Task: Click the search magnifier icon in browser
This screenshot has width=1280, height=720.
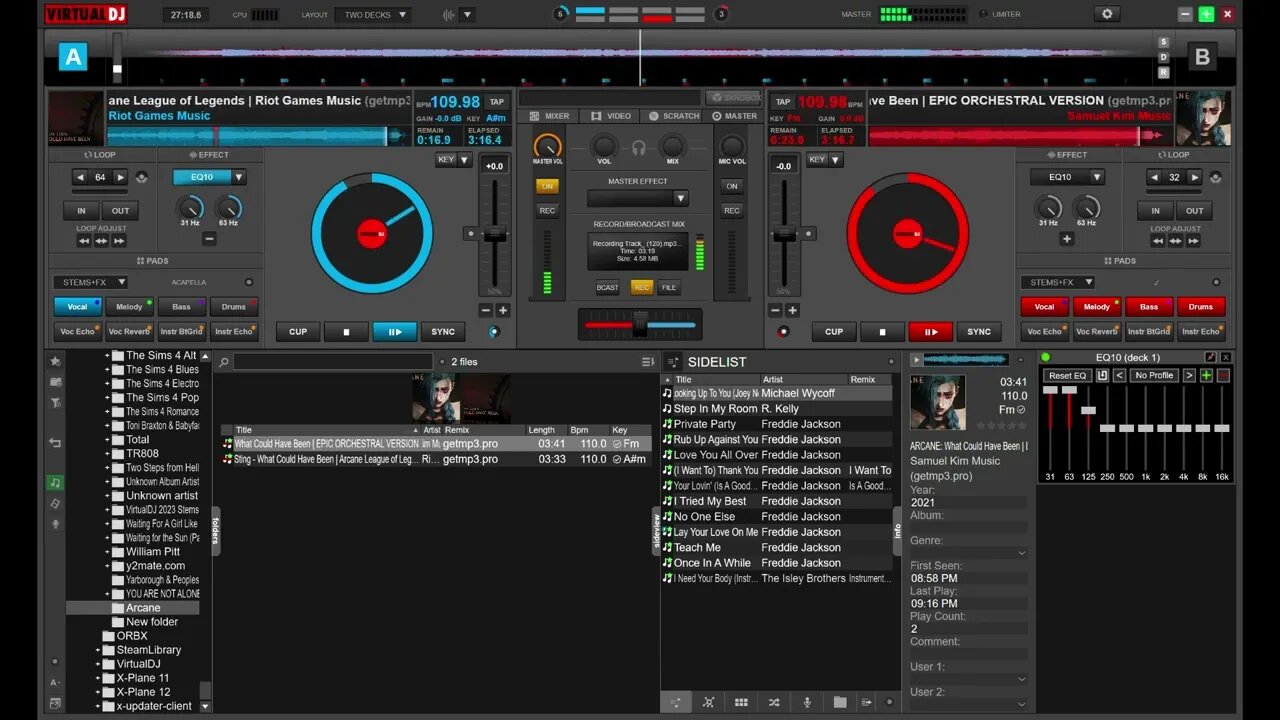Action: pos(224,362)
